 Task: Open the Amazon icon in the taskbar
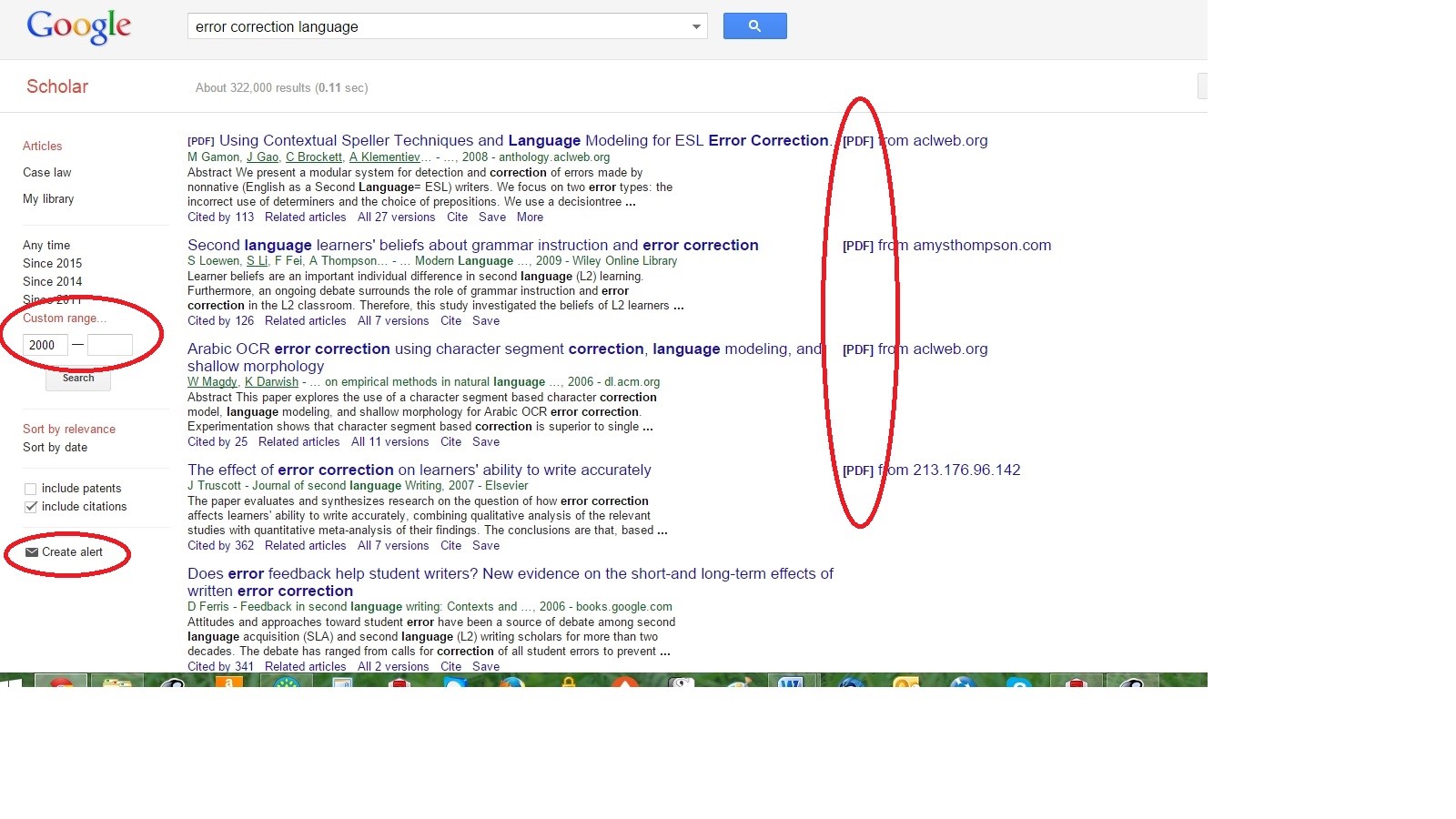pos(229,681)
